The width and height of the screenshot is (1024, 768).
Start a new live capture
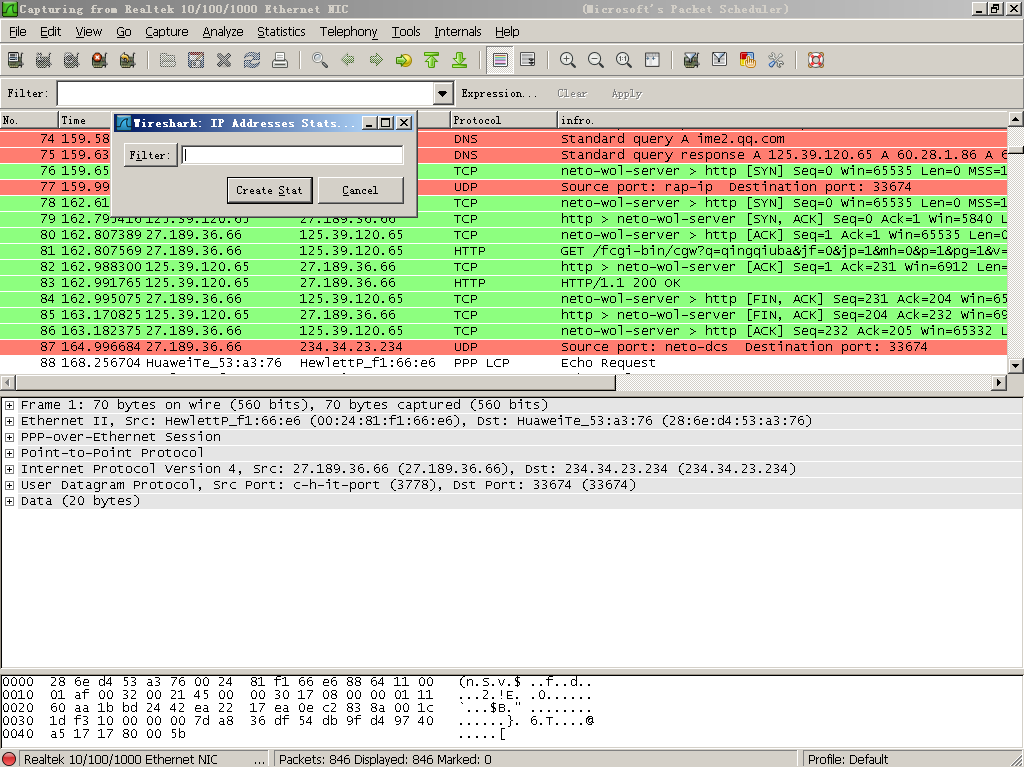[x=72, y=60]
